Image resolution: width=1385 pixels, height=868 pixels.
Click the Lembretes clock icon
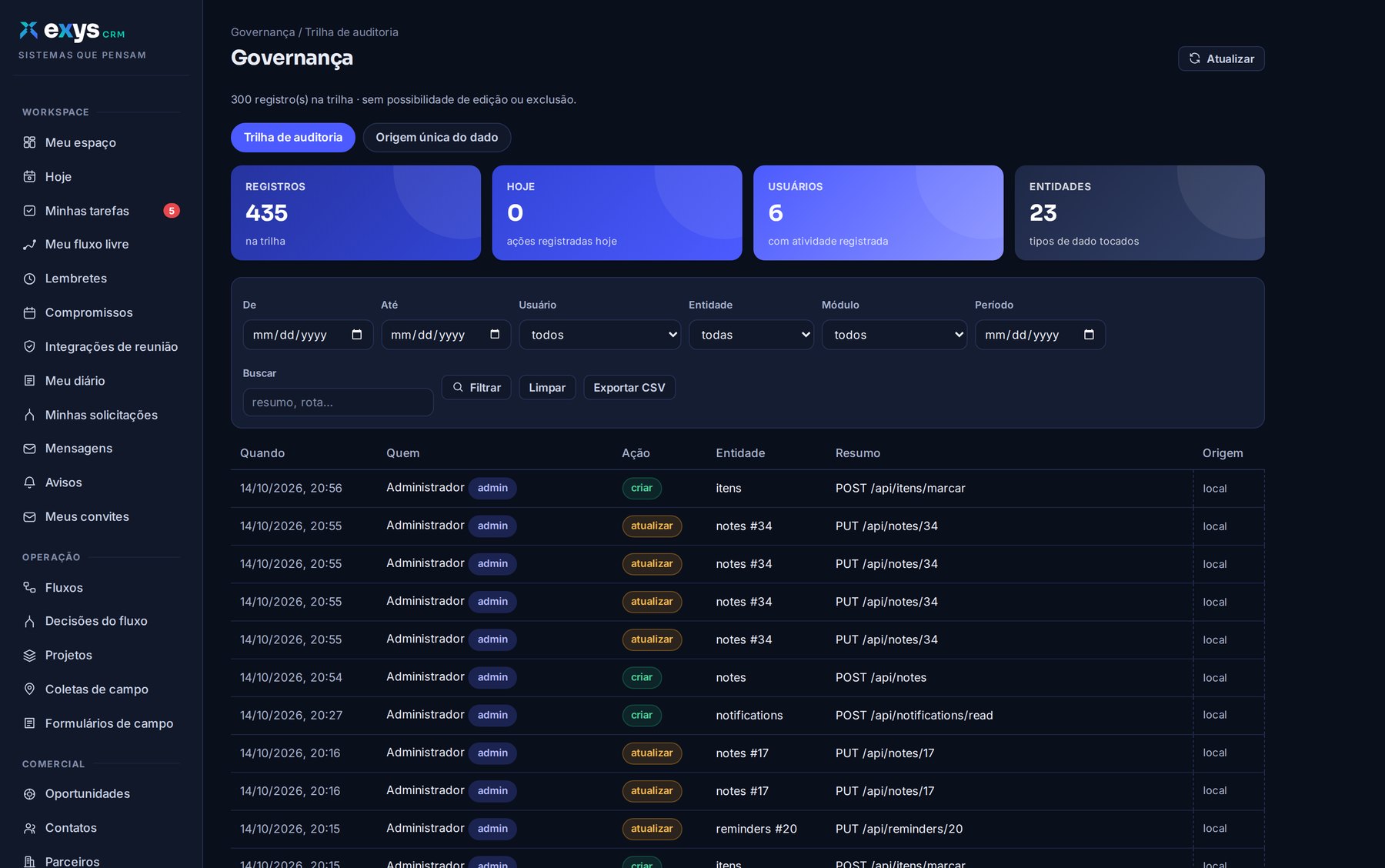point(29,279)
